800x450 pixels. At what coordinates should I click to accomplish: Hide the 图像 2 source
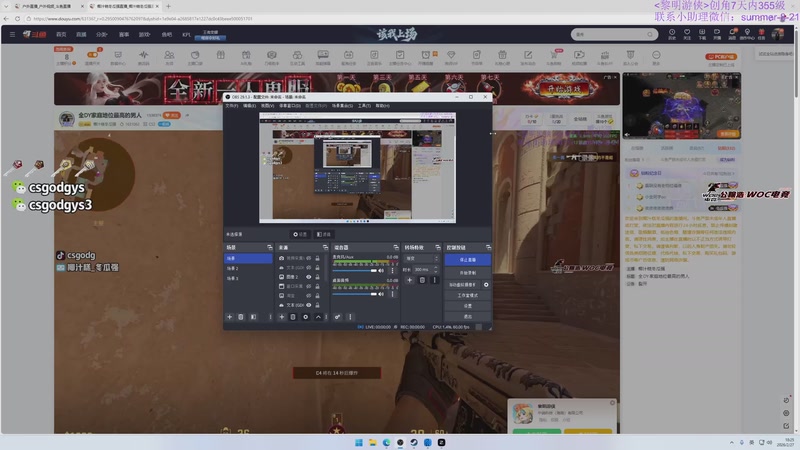[309, 277]
